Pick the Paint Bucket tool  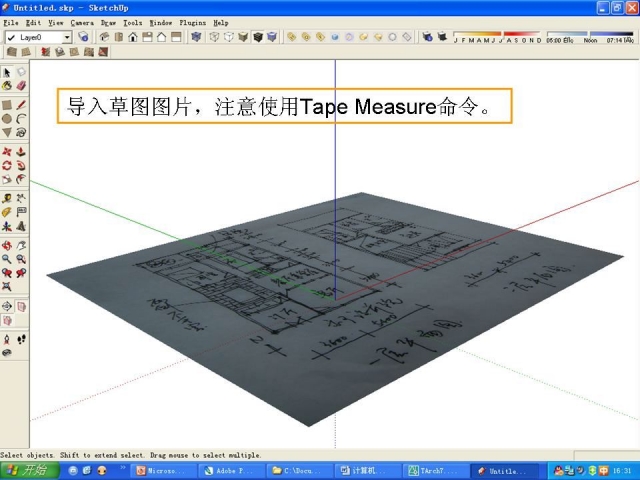click(x=7, y=86)
